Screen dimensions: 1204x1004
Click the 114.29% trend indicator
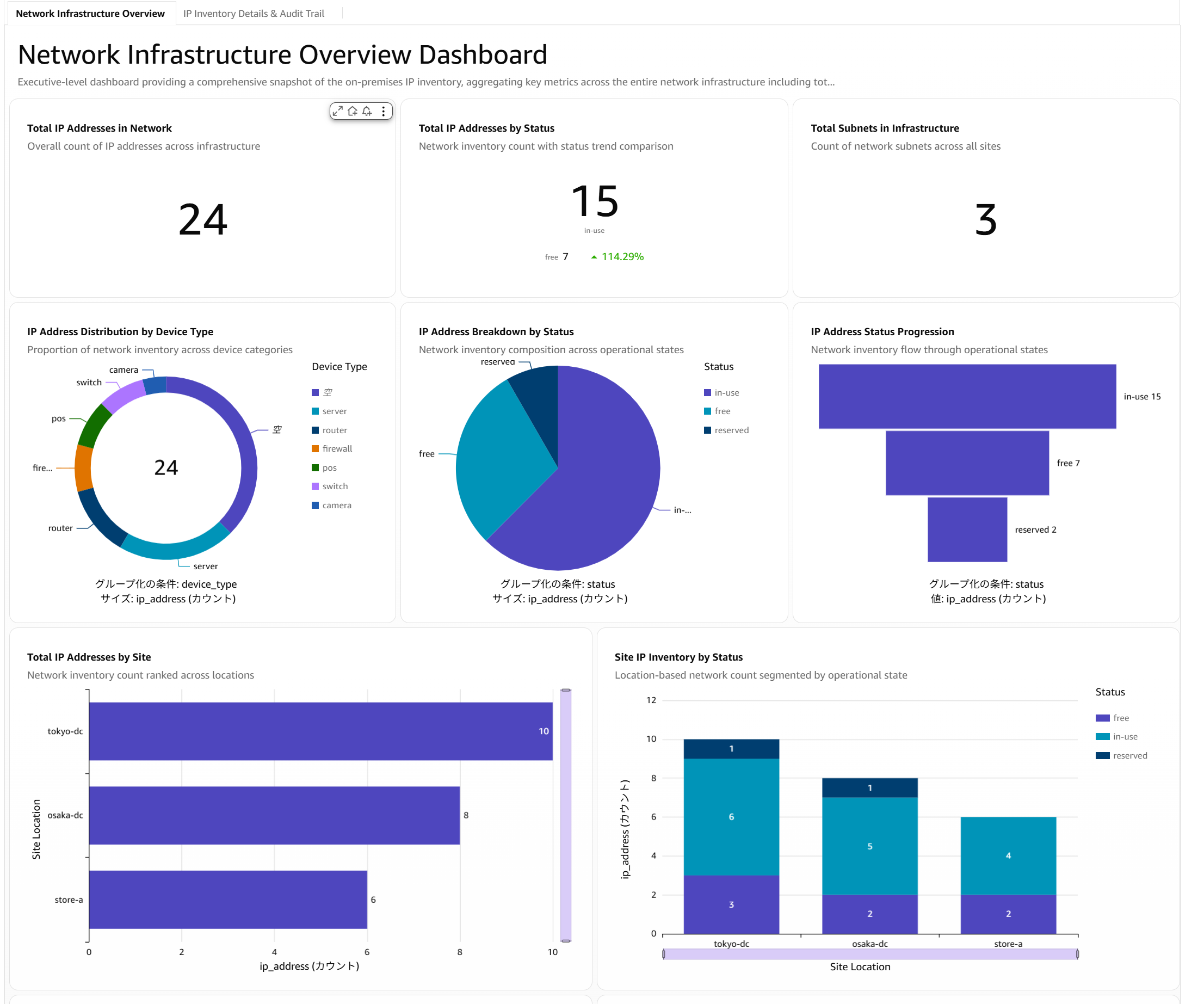617,257
